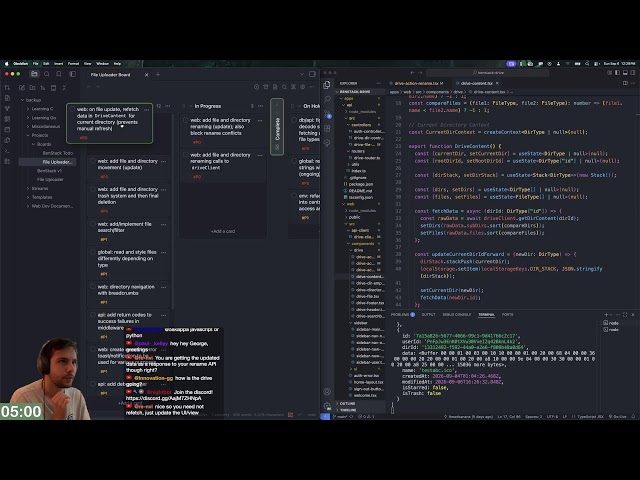
Task: Open kanban board settings gear icon
Action: pyautogui.click(x=302, y=87)
